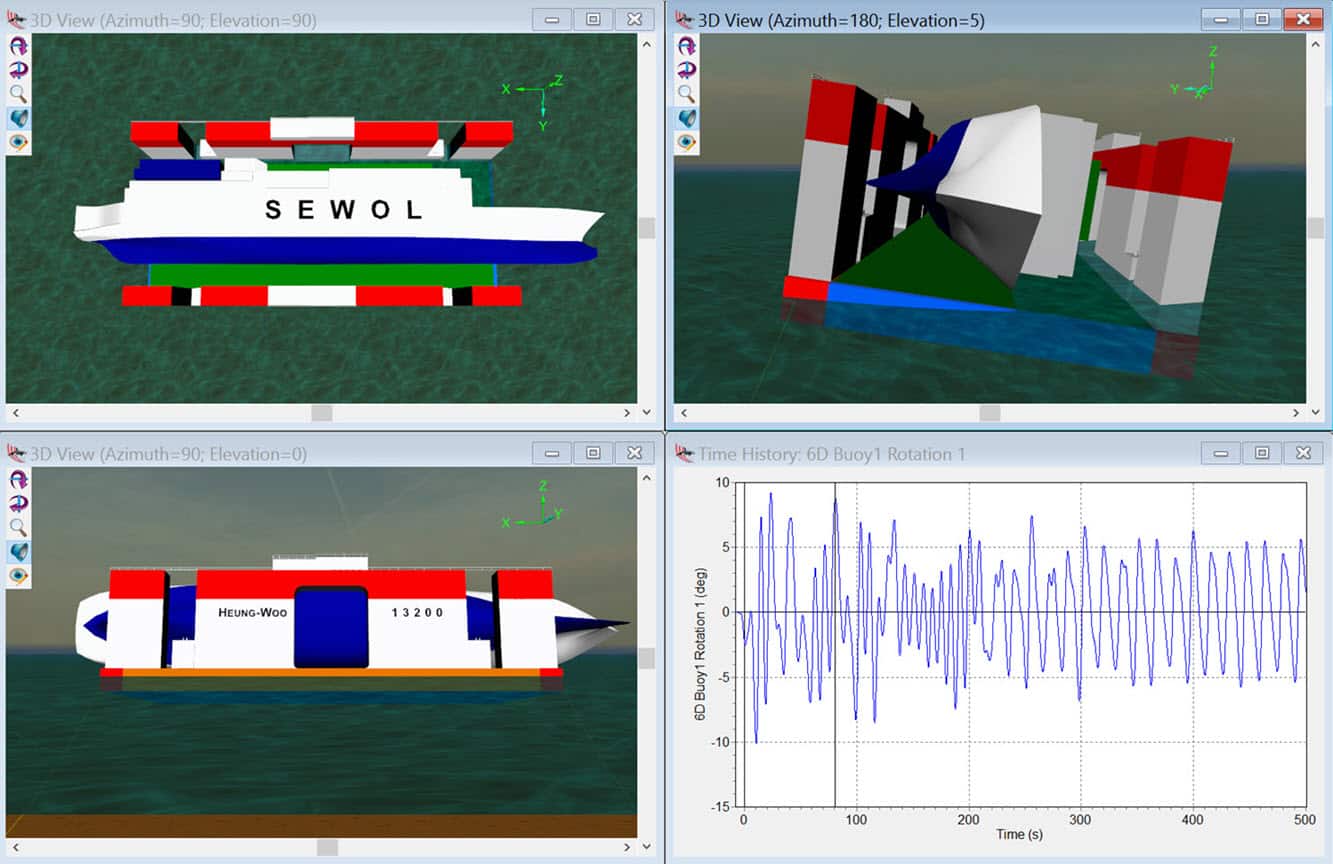Click the SEWOL text on the ship
The height and width of the screenshot is (864, 1333).
click(344, 210)
